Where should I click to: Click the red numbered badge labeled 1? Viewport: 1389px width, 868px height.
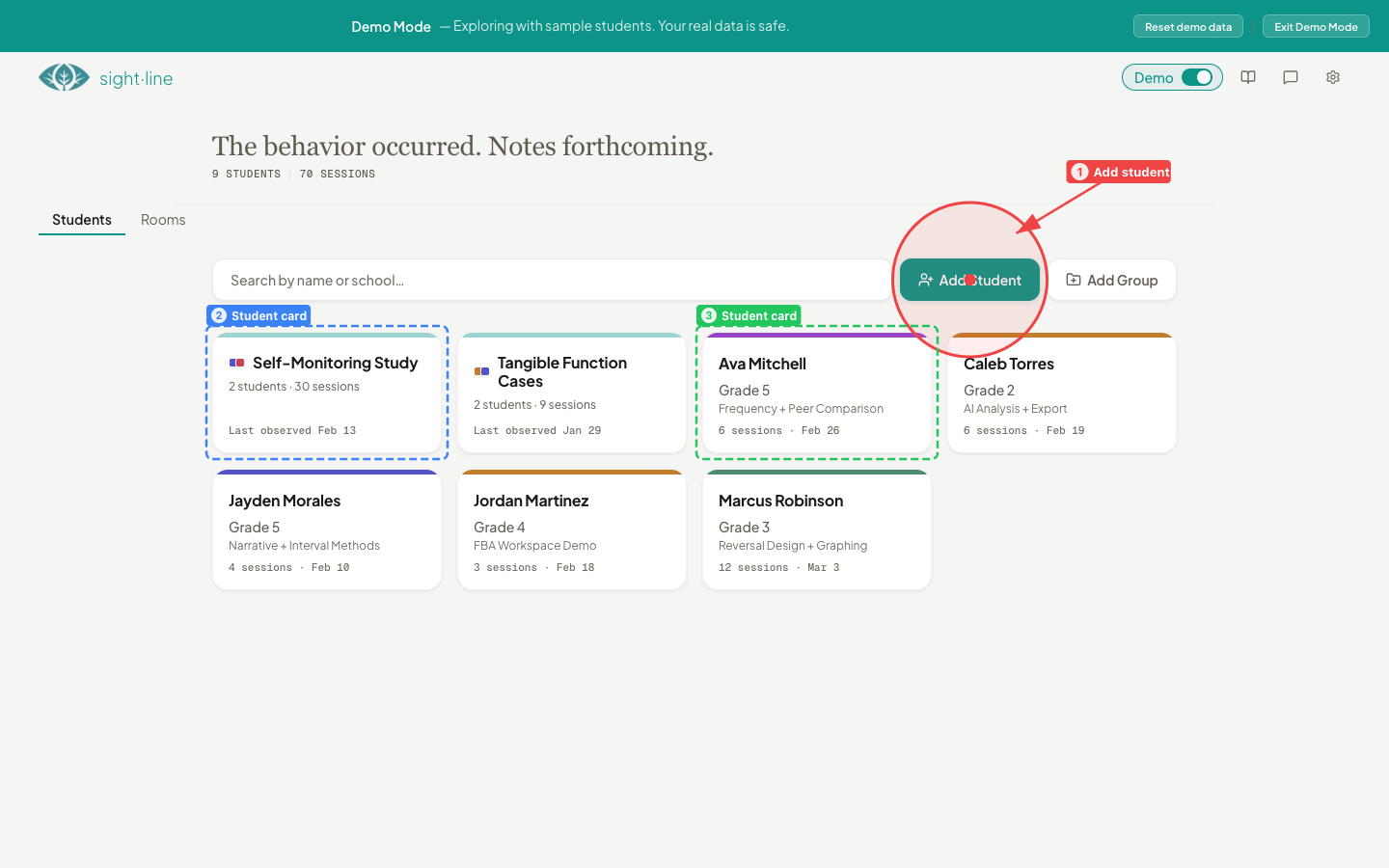(x=1079, y=171)
